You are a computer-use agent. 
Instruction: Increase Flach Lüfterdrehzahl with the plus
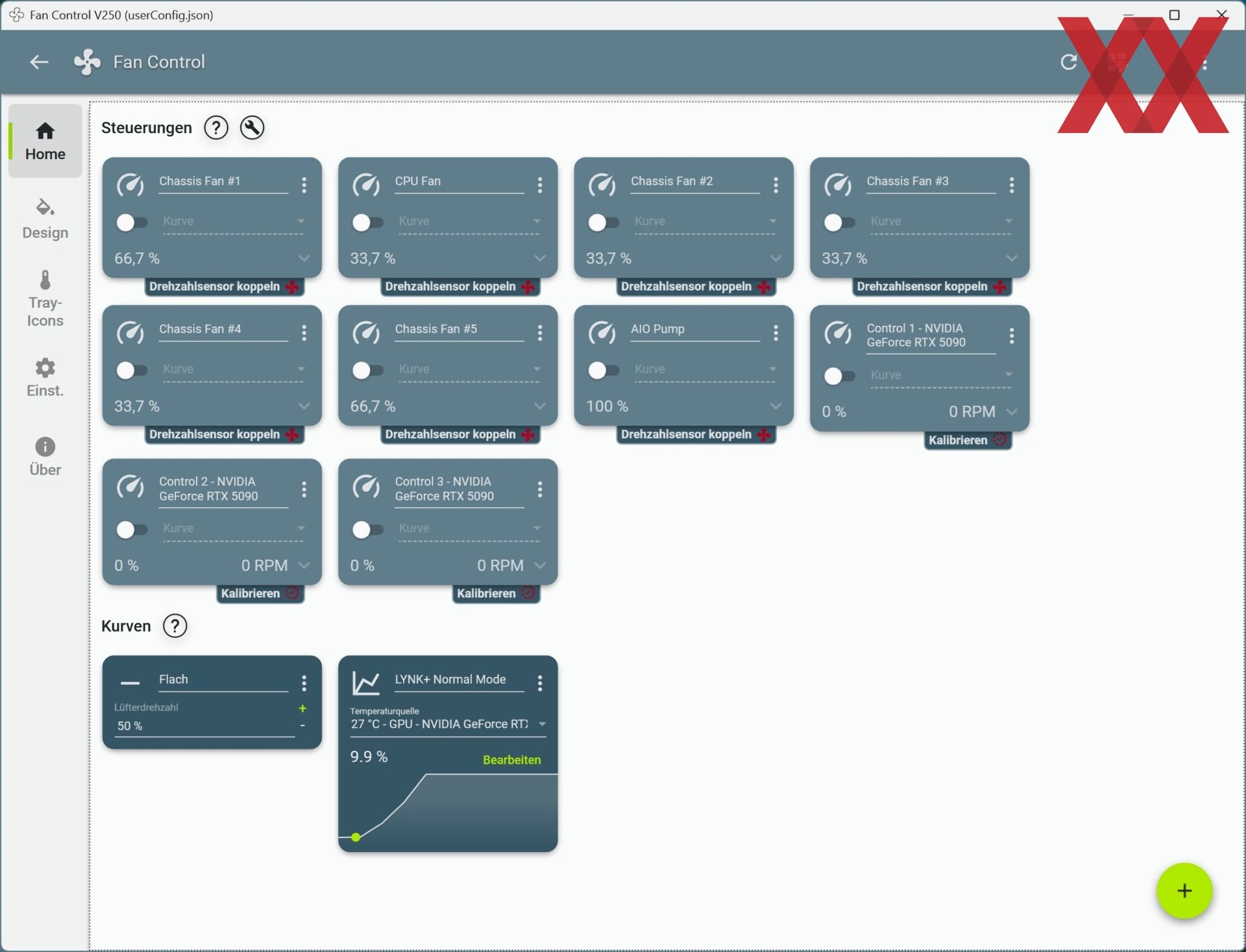(302, 709)
